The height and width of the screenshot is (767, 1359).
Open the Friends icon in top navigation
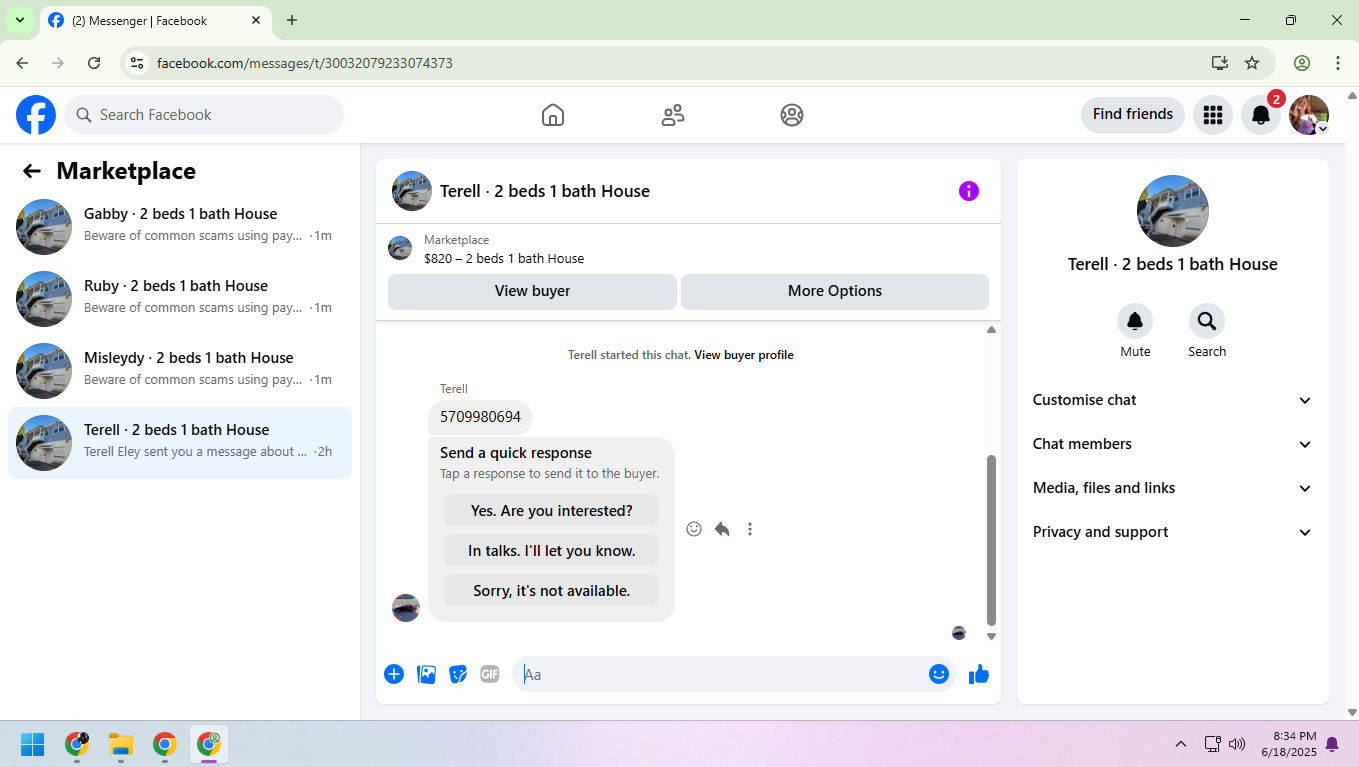click(x=673, y=115)
